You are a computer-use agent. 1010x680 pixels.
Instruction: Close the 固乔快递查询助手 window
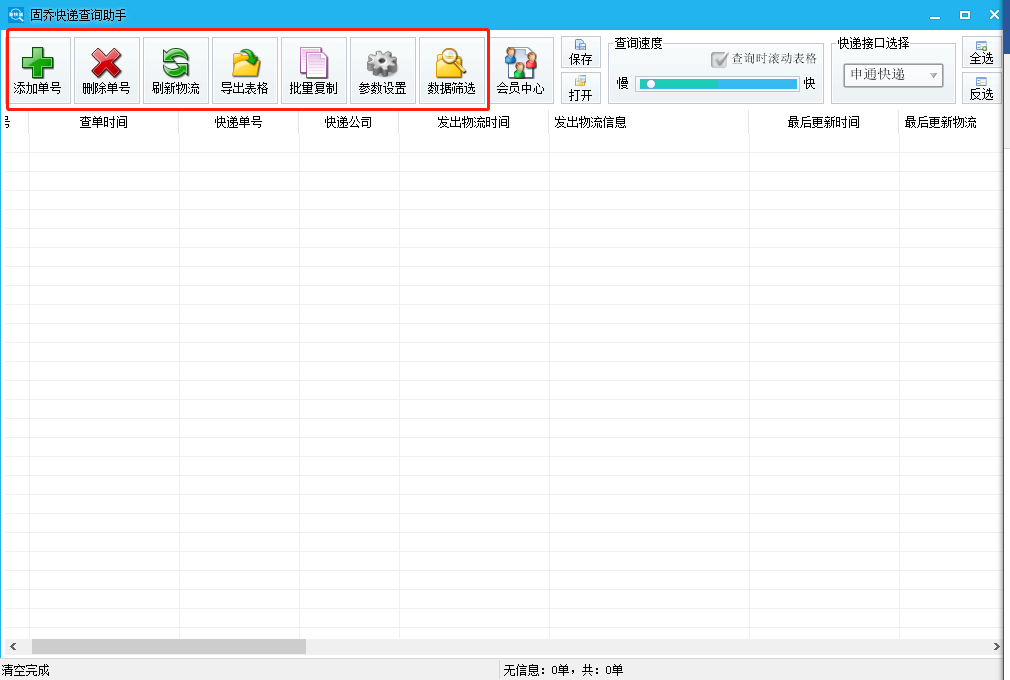(x=994, y=15)
